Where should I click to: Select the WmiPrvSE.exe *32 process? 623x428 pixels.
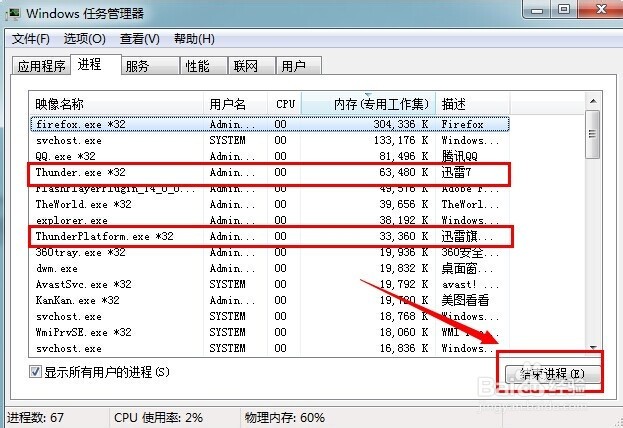coord(270,332)
